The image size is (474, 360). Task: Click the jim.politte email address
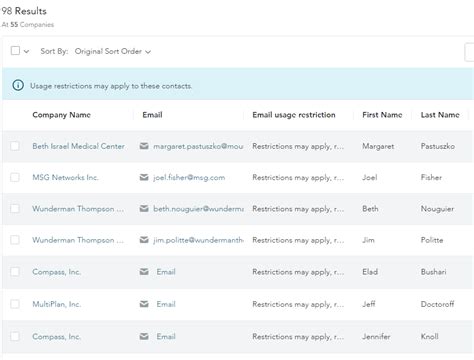tap(198, 240)
